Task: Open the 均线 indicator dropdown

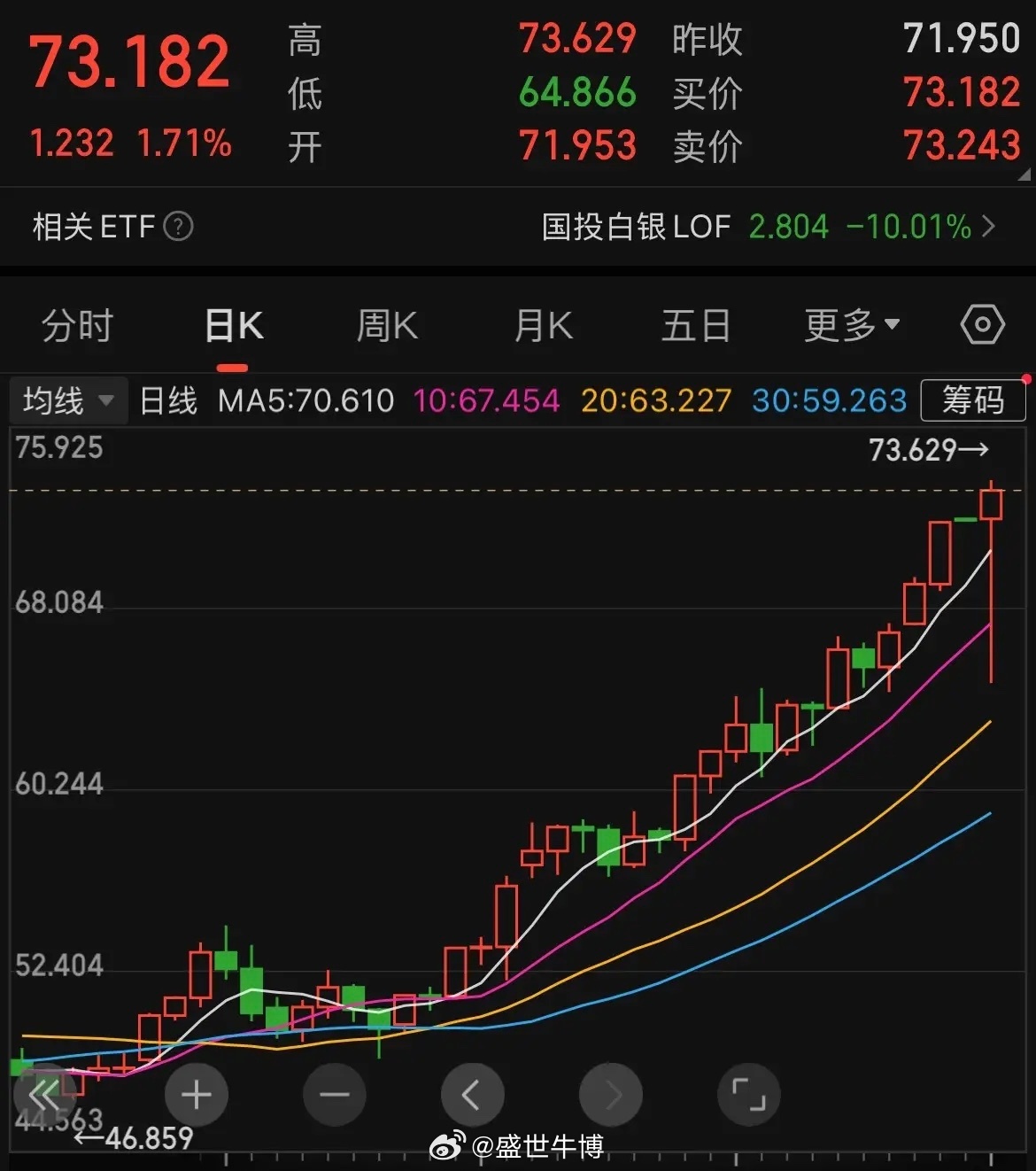Action: 66,400
